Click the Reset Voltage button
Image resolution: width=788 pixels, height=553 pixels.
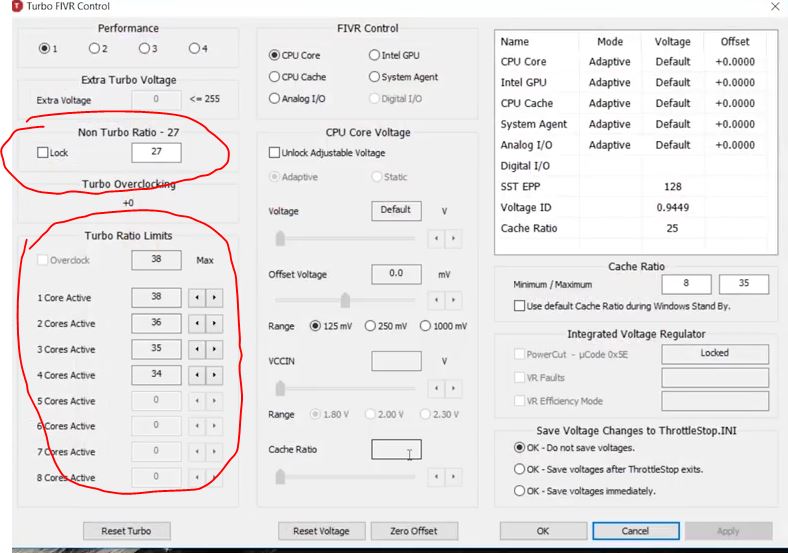(322, 531)
